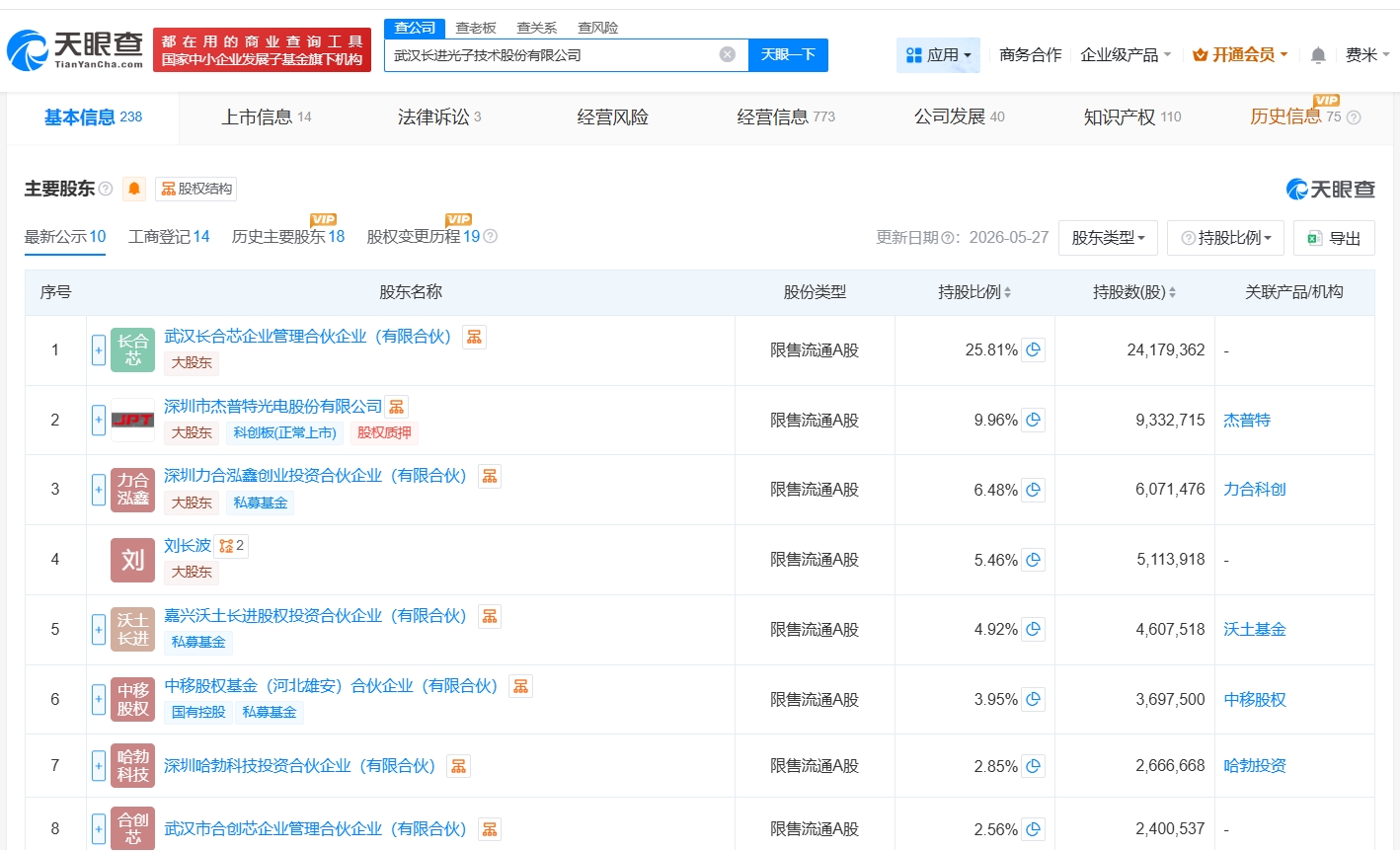1400x851 pixels.
Task: Open the 股权结构 button
Action: pyautogui.click(x=196, y=189)
